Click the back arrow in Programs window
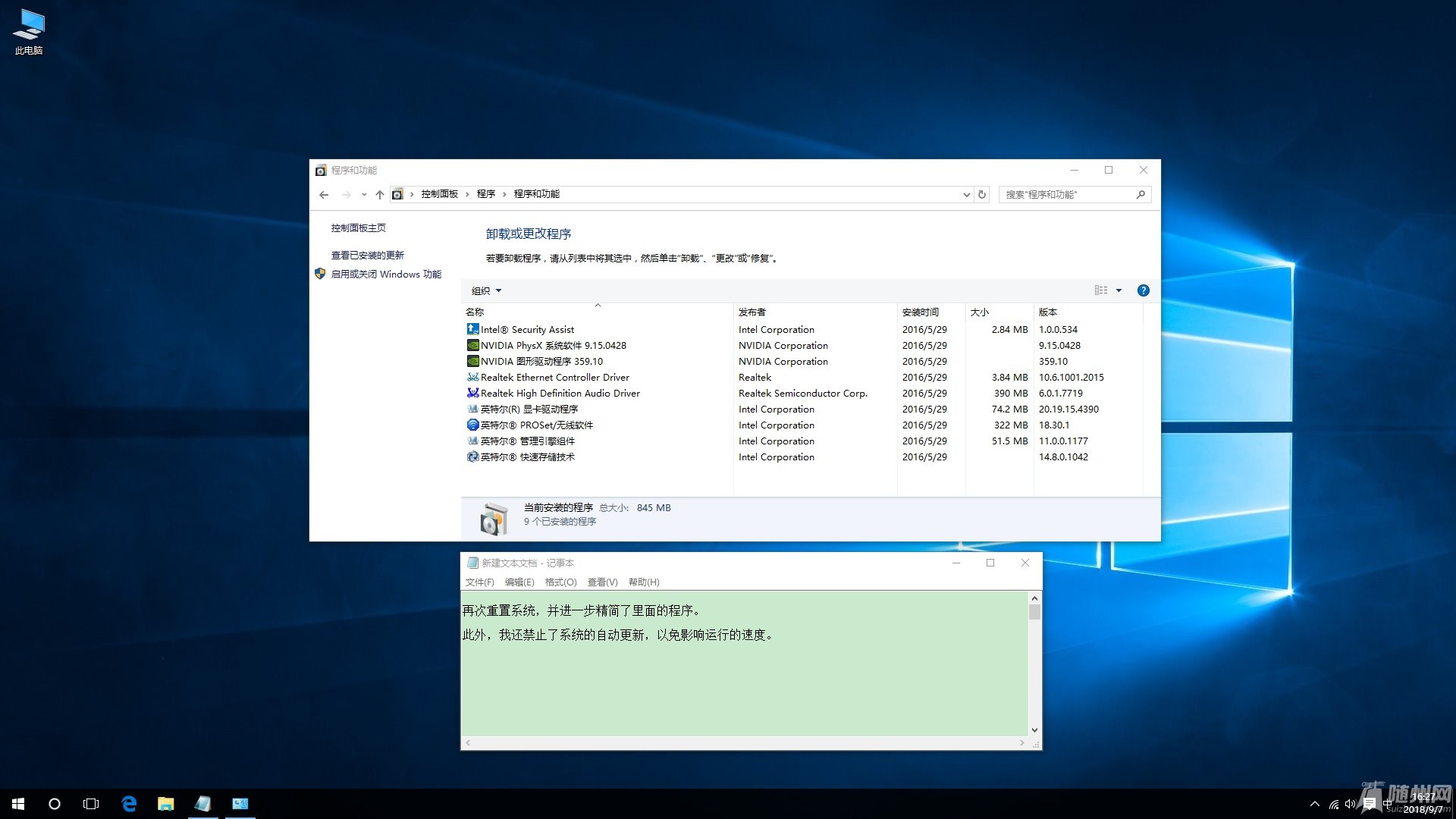The width and height of the screenshot is (1456, 819). pos(324,195)
